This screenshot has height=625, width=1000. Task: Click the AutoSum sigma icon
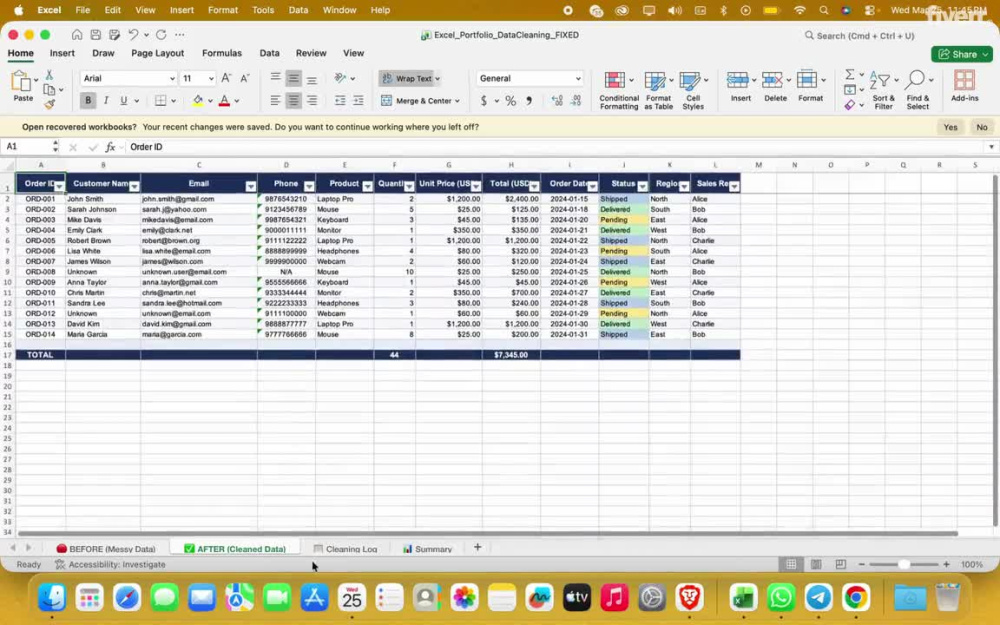849,75
